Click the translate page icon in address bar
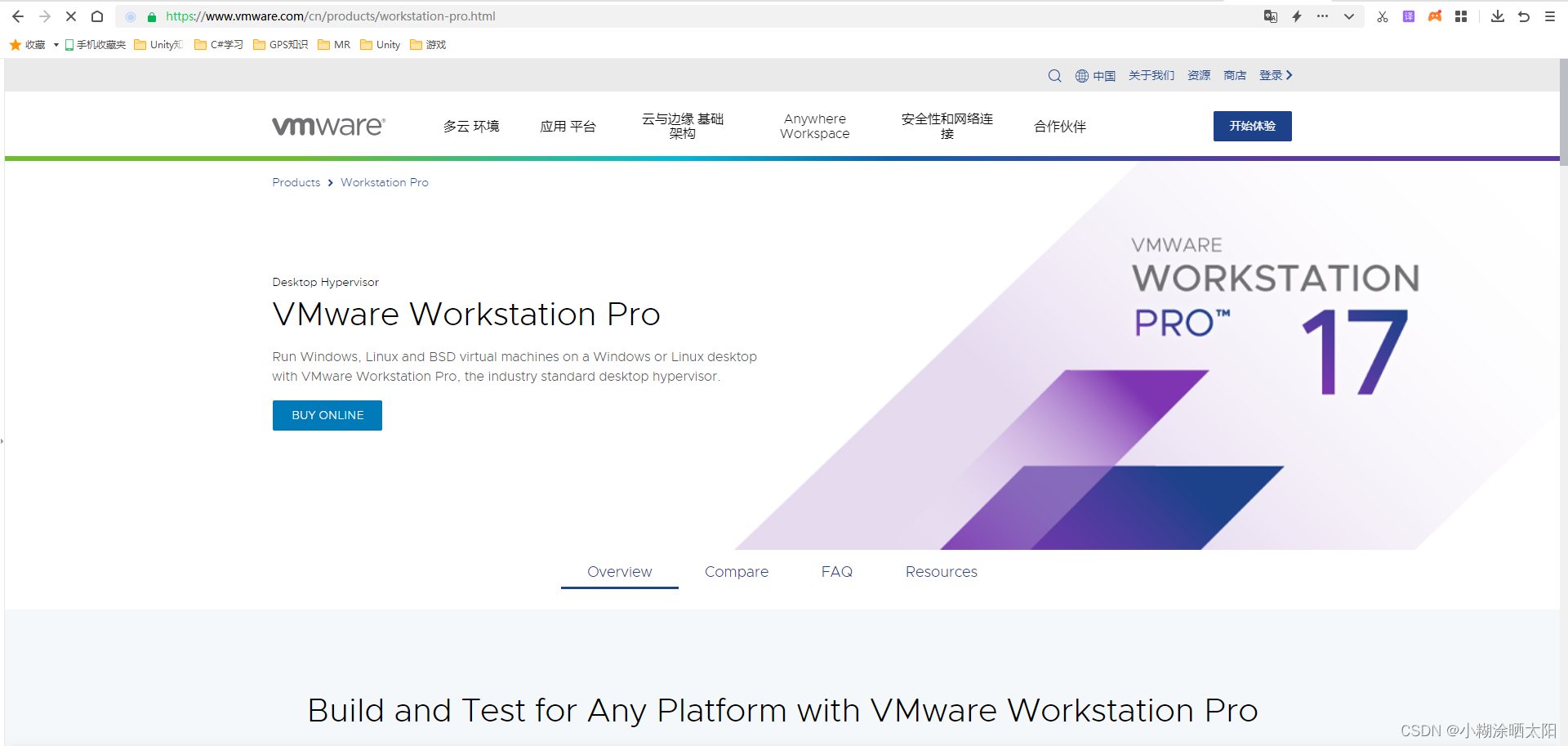 [x=1271, y=16]
